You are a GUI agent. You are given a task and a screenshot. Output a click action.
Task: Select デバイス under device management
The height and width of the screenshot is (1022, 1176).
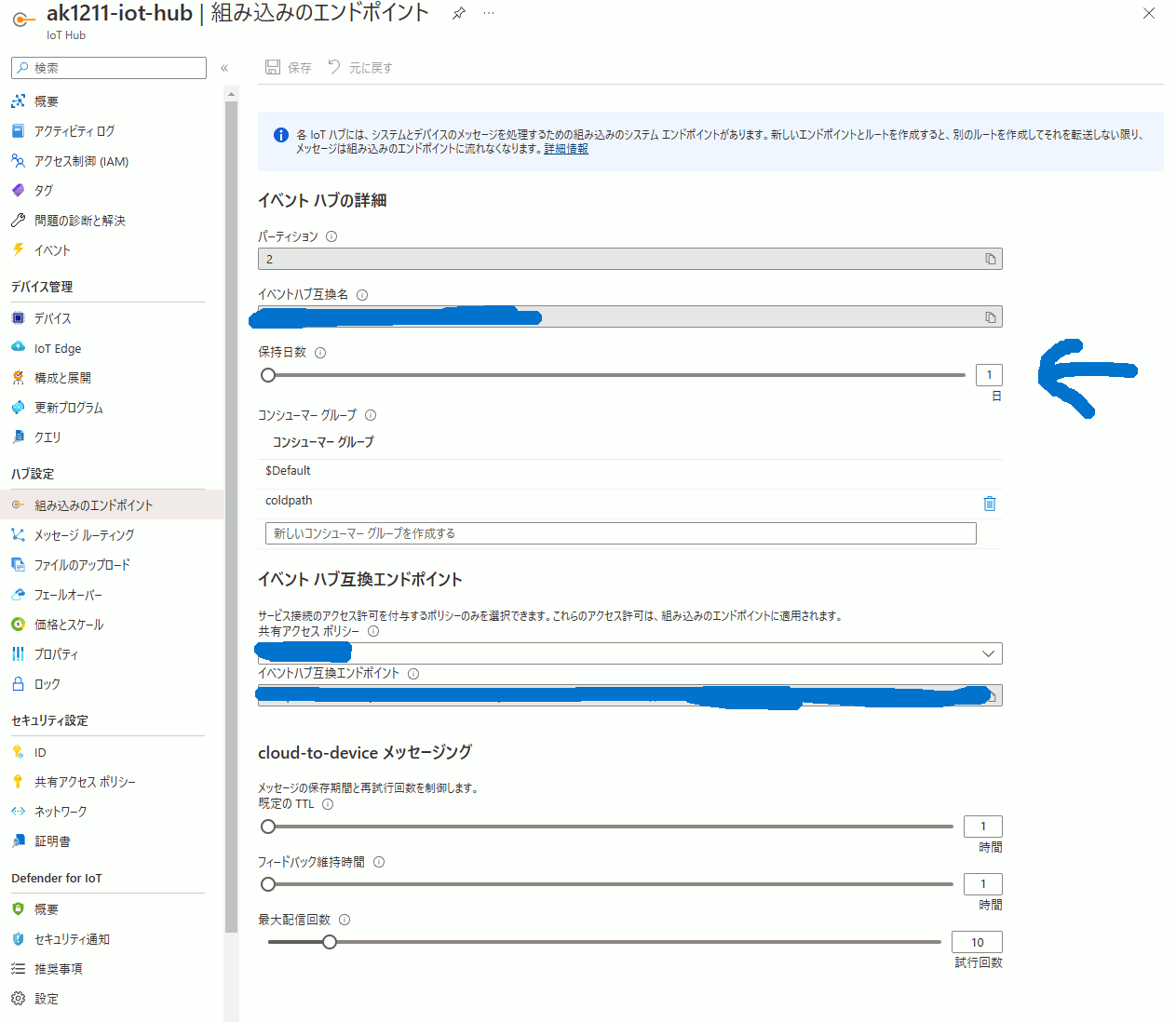pyautogui.click(x=52, y=318)
